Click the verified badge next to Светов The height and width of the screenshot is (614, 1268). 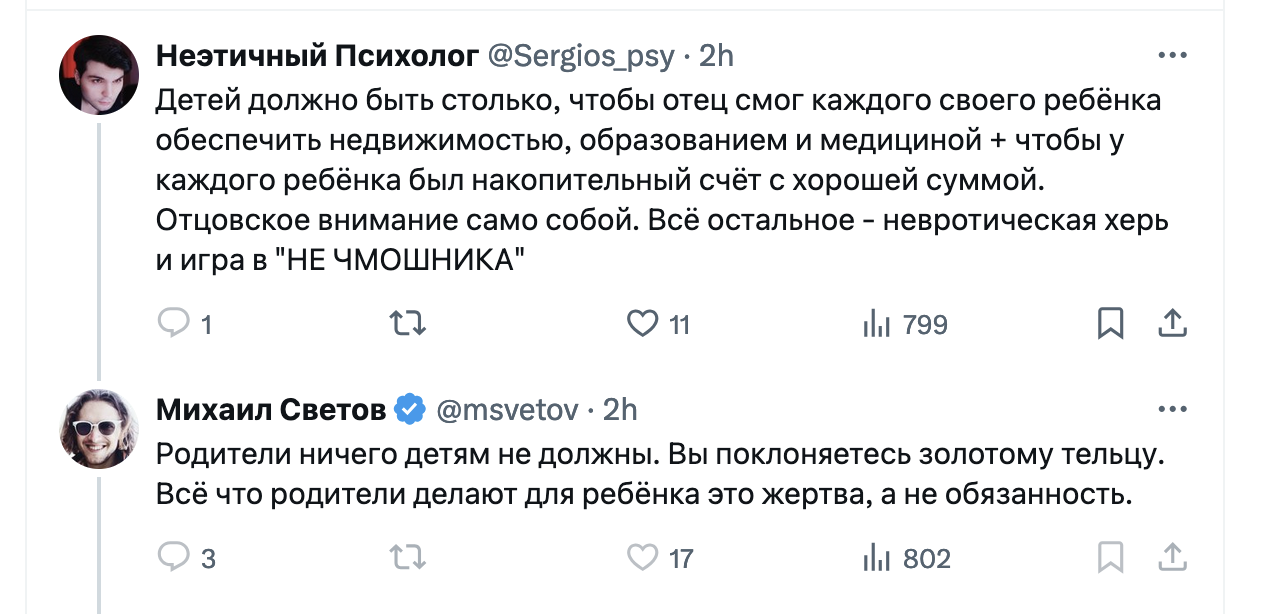click(410, 410)
